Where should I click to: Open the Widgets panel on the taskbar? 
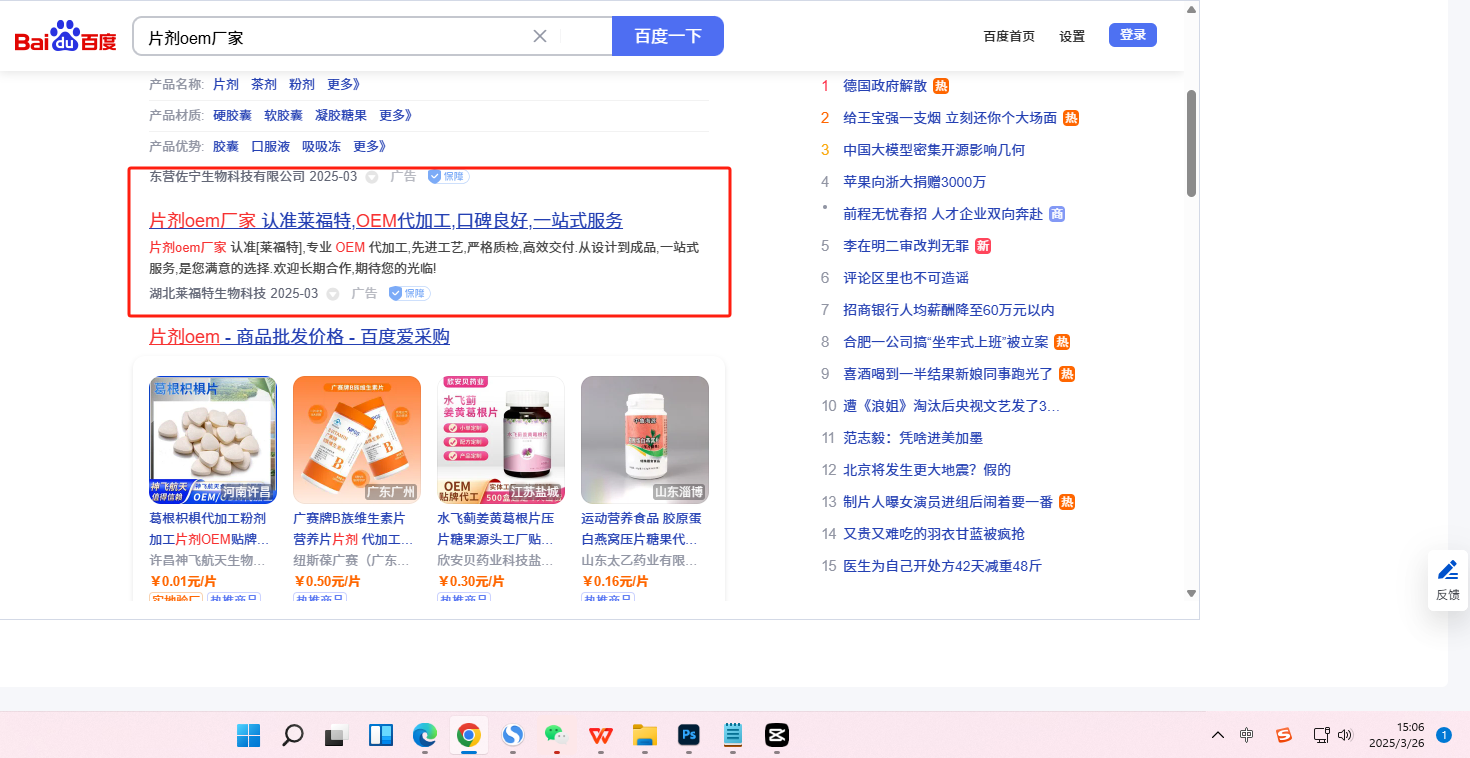pyautogui.click(x=381, y=736)
